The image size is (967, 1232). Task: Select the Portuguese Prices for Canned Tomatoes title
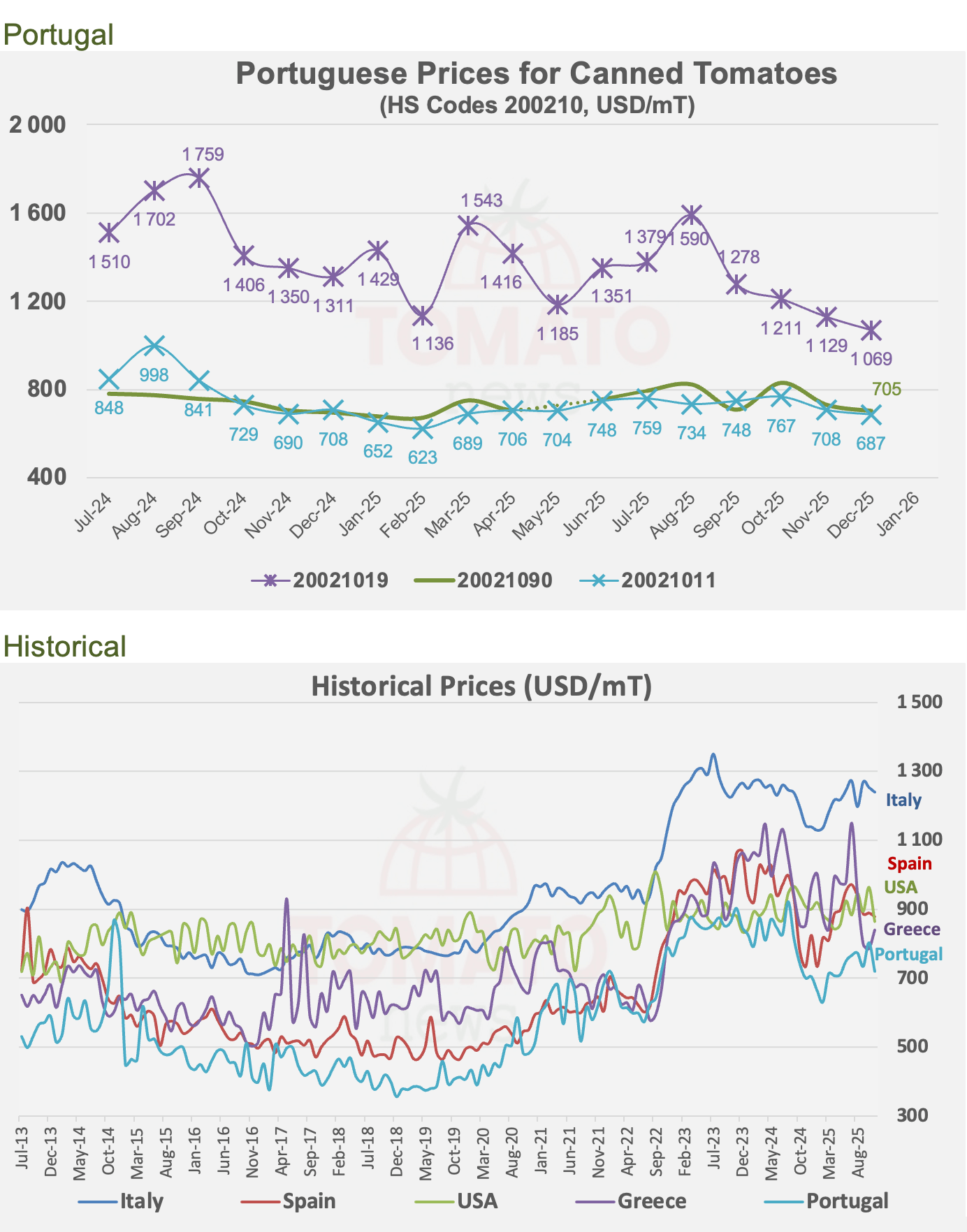pos(536,74)
